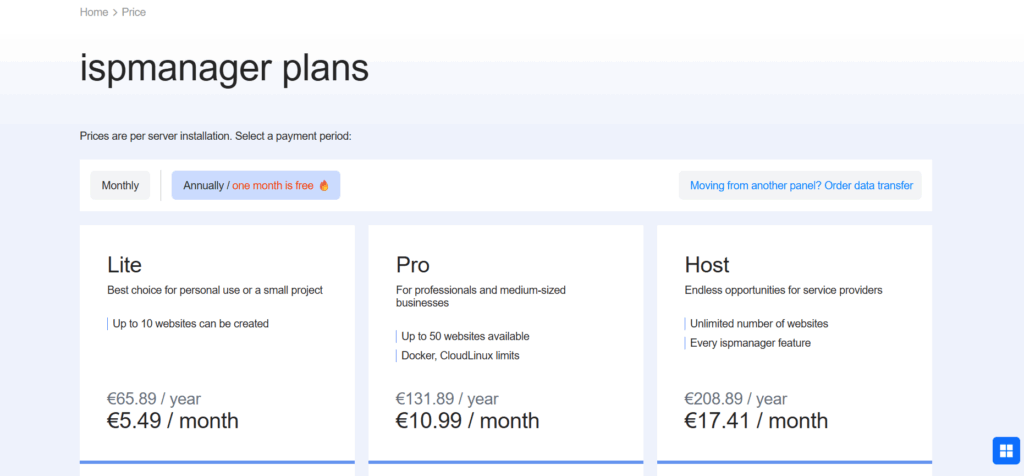Open the Order data transfer link
1024x476 pixels.
800,186
